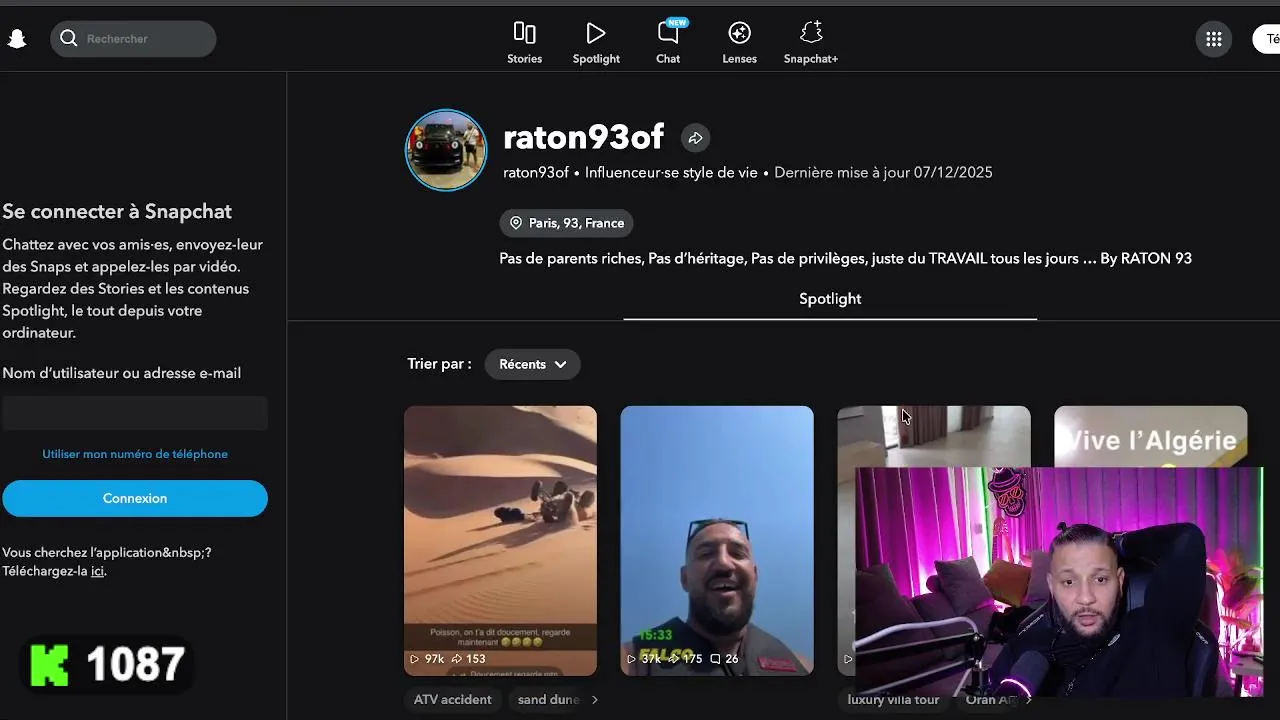Click the play count icon beside 37k
The image size is (1280, 720).
coord(632,659)
